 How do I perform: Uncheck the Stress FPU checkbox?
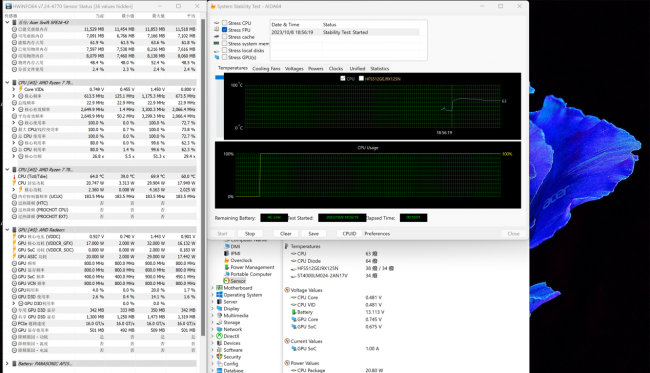point(224,30)
